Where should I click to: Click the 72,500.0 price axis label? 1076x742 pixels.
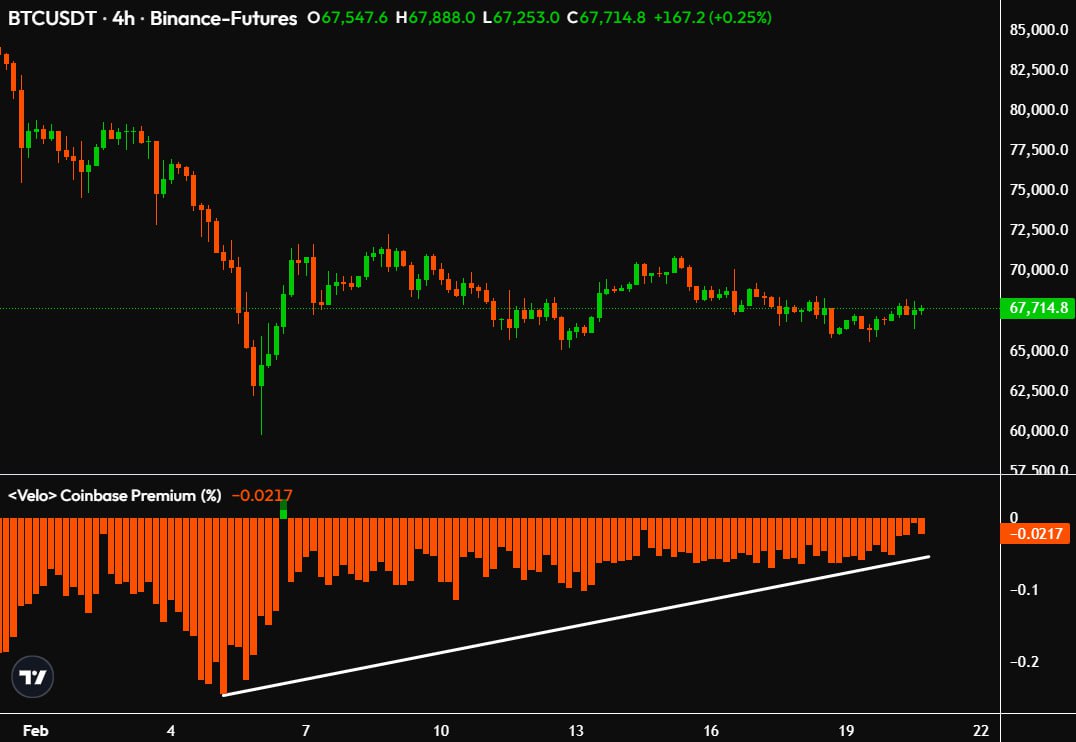1038,229
